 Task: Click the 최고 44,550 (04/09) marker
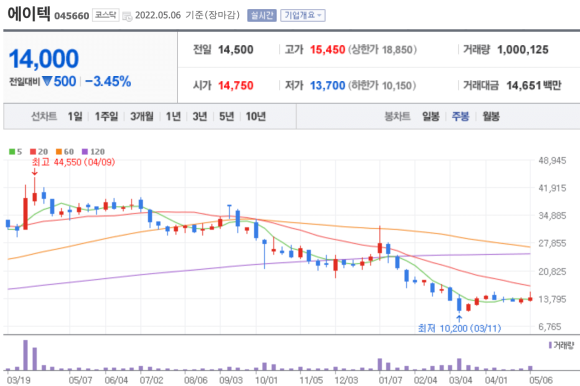pyautogui.click(x=73, y=162)
